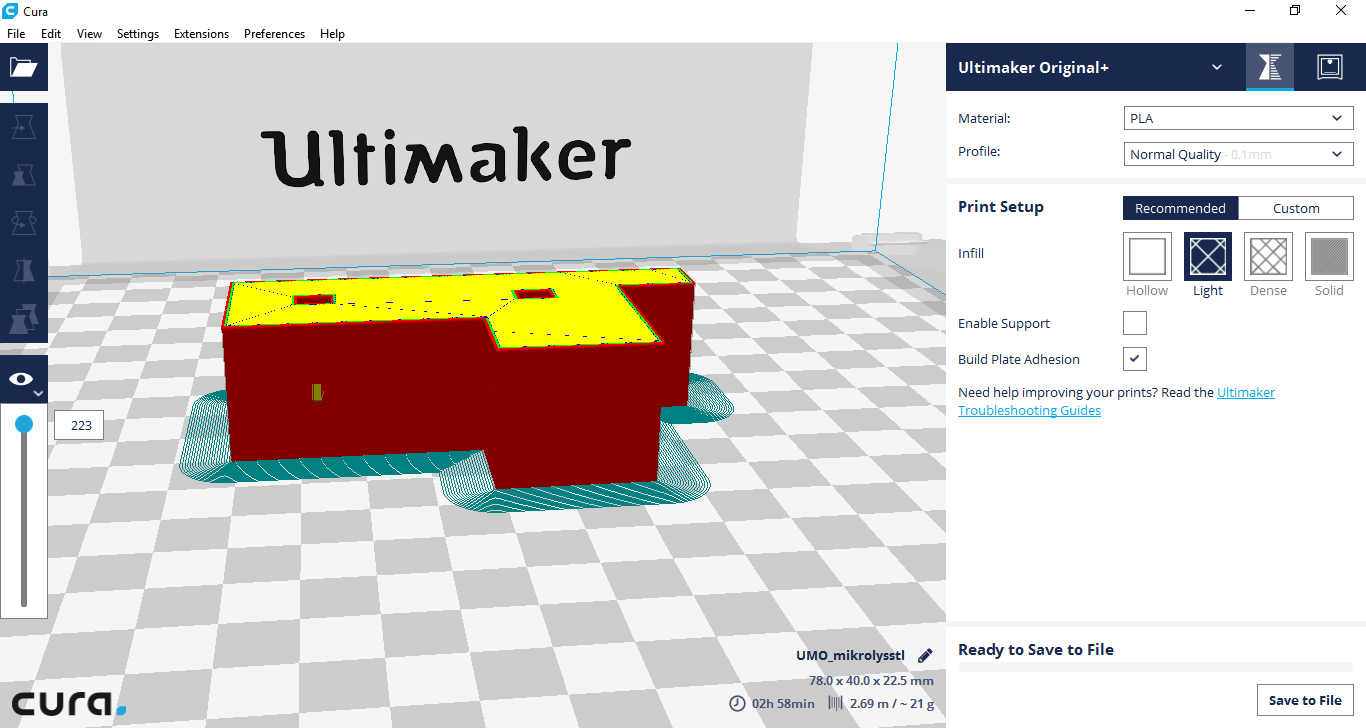Click the clock print time icon
1366x728 pixels.
coord(737,703)
